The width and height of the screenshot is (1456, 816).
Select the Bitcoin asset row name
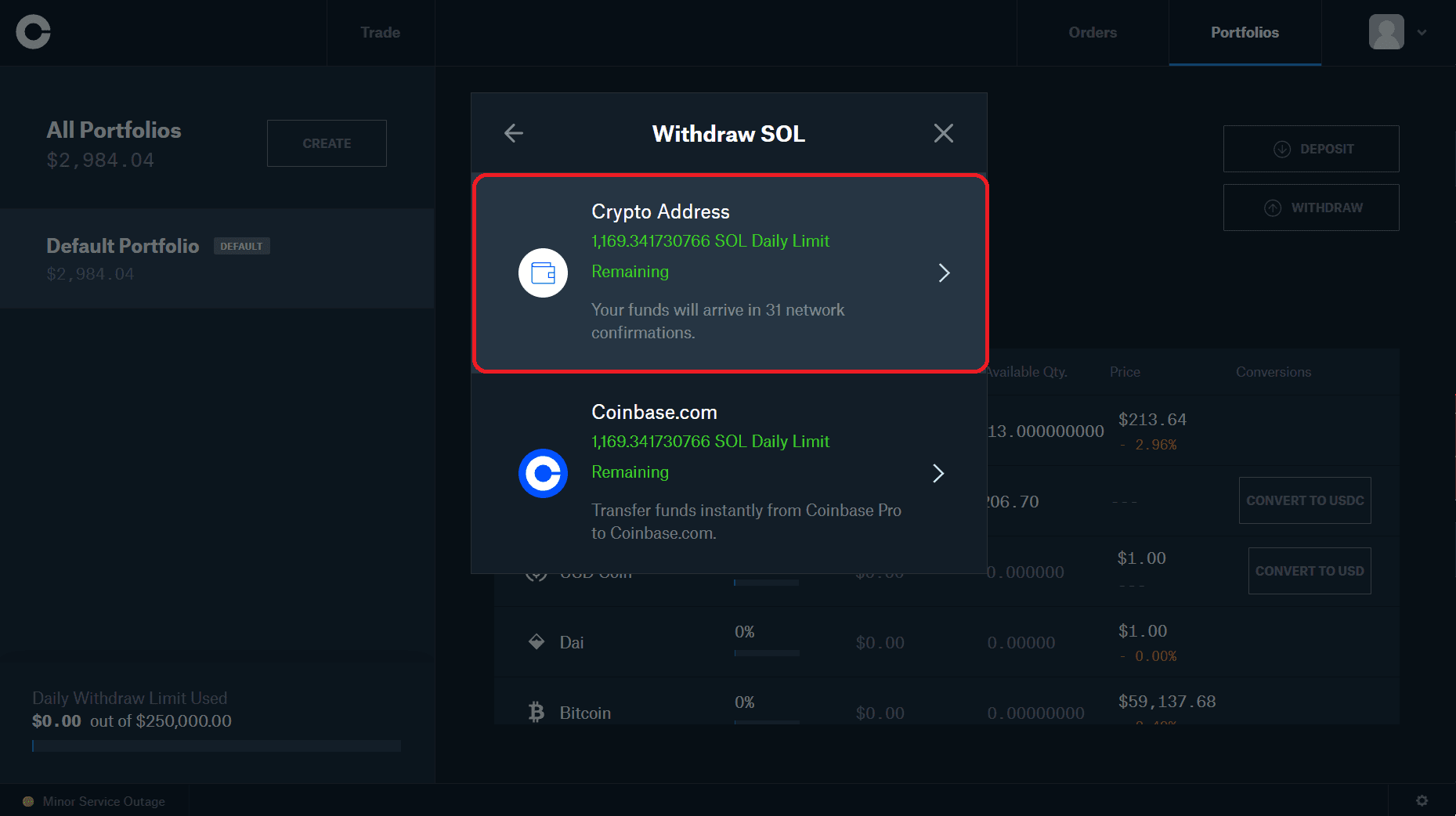[x=585, y=713]
